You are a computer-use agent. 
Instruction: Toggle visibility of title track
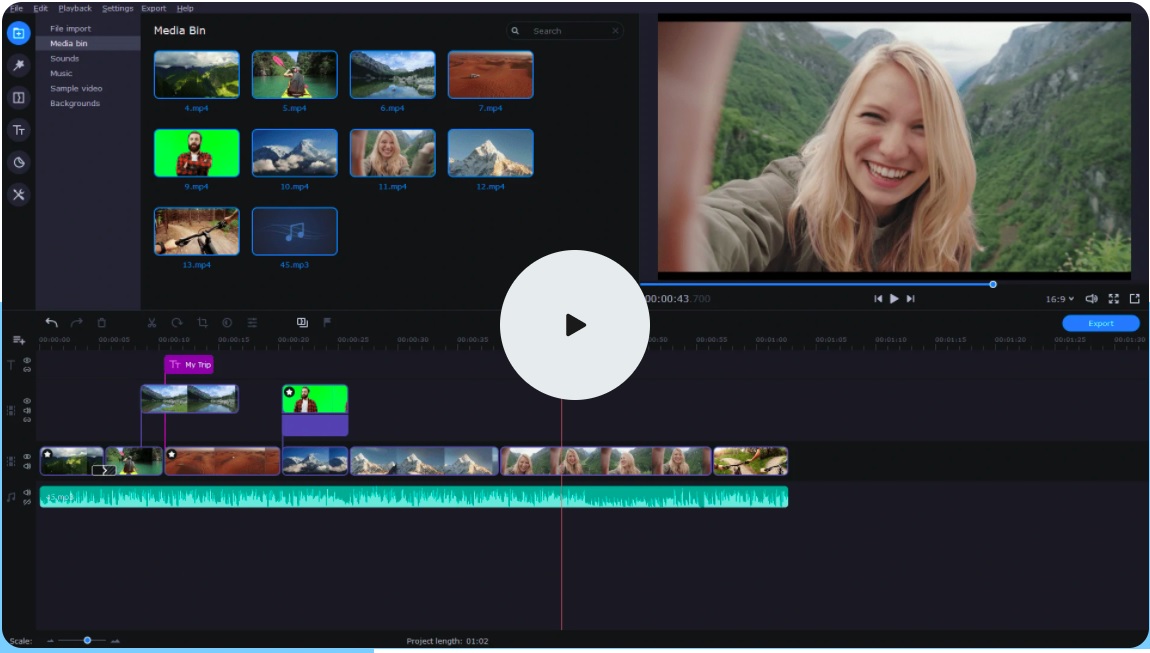27,360
